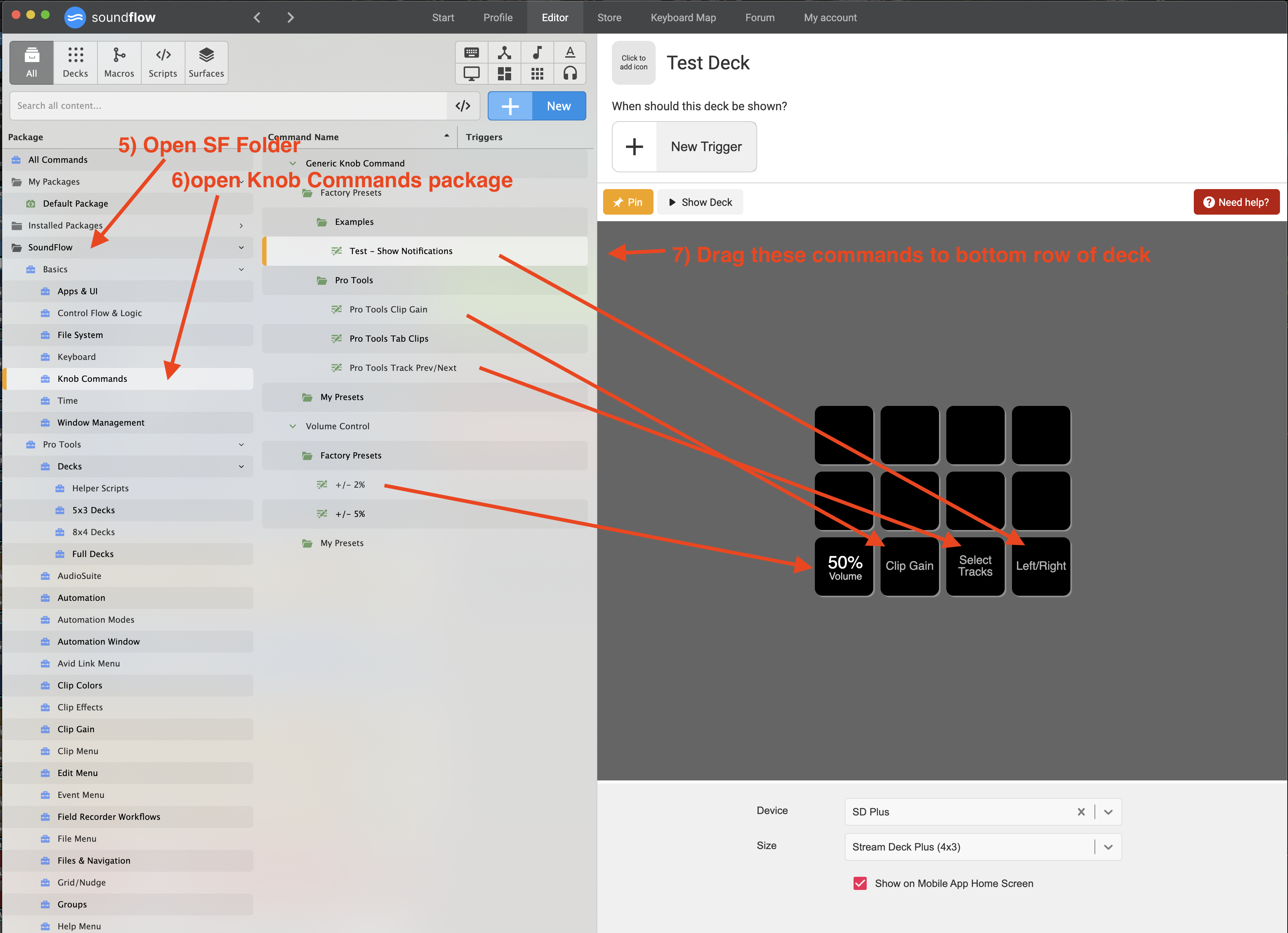Go back with the left arrow
This screenshot has width=1288, height=933.
(x=257, y=18)
